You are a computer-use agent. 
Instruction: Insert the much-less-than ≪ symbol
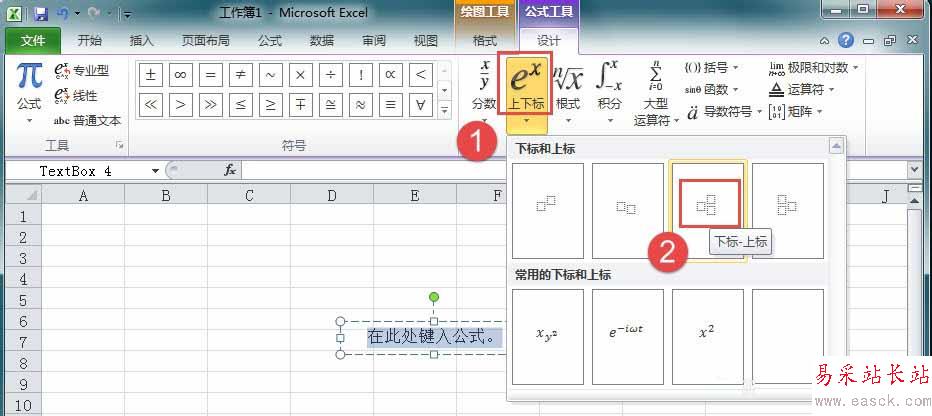[151, 105]
